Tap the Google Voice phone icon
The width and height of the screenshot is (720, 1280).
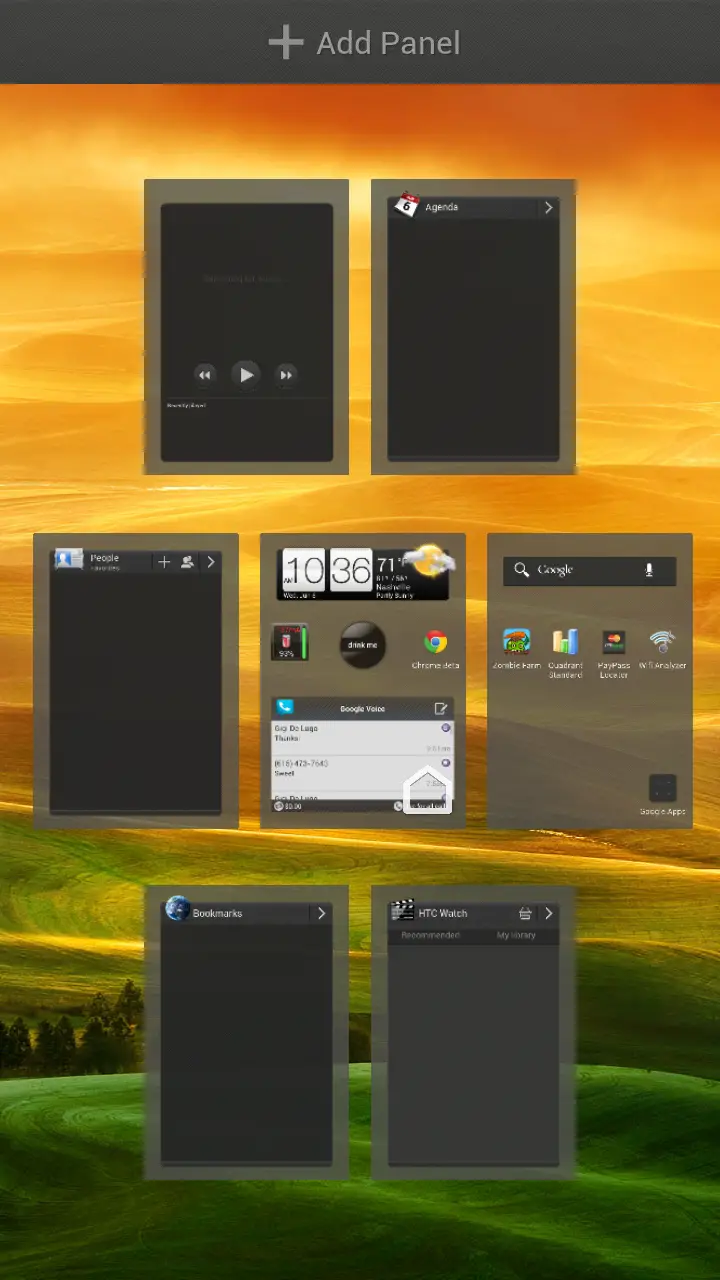(285, 707)
